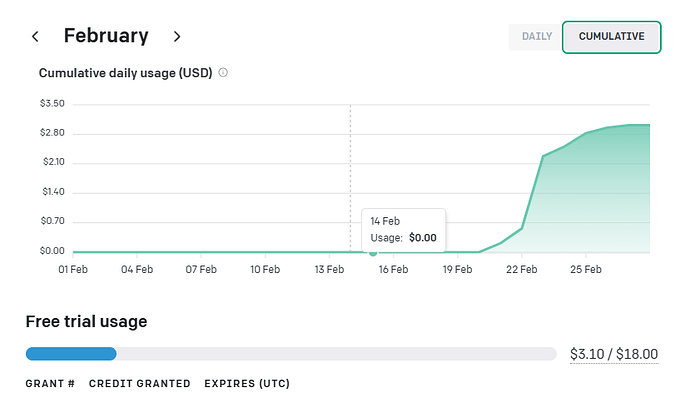The width and height of the screenshot is (690, 393).
Task: Select the CUMULATIVE view tab
Action: point(611,37)
